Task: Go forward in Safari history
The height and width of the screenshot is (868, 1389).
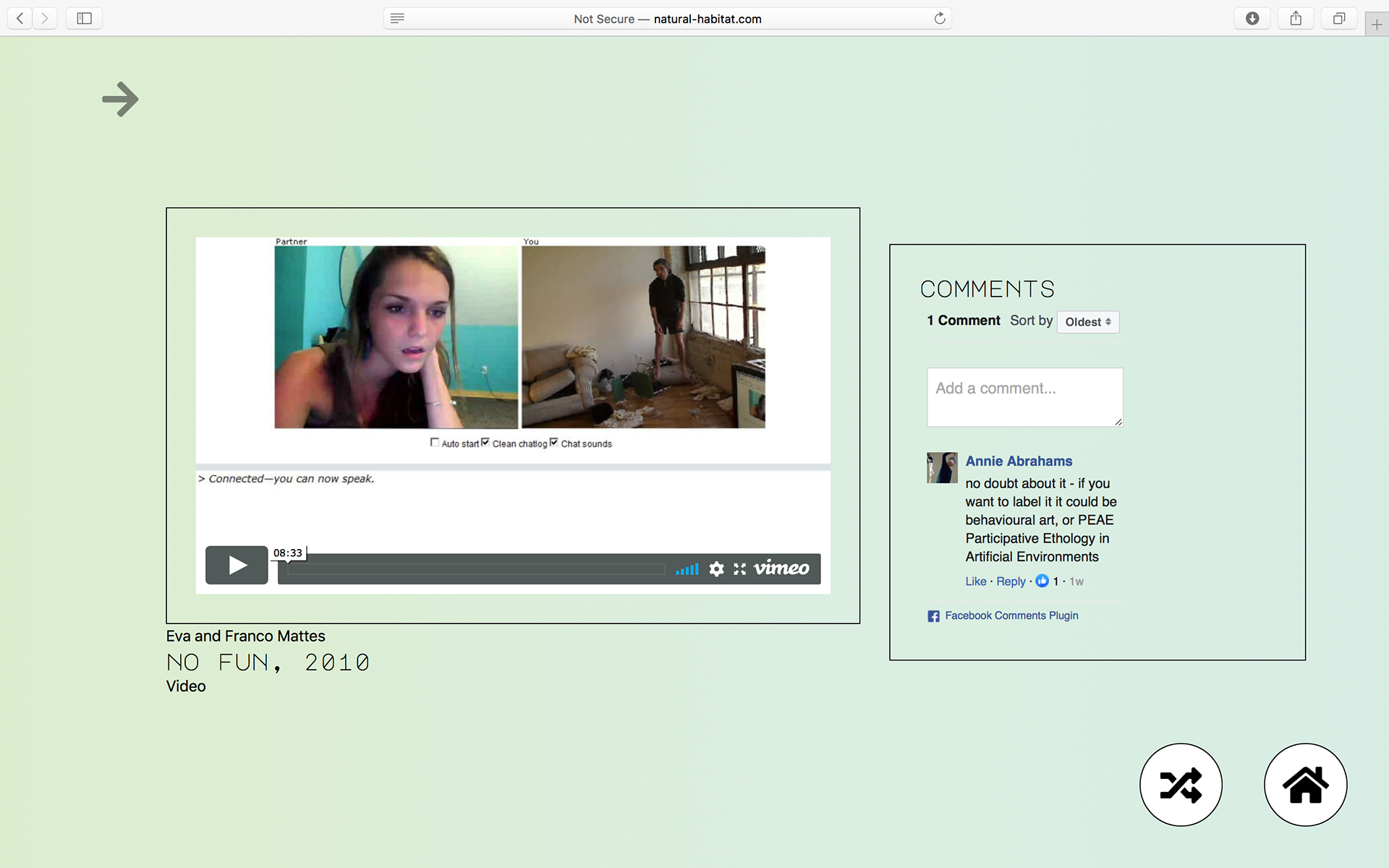Action: click(x=45, y=18)
